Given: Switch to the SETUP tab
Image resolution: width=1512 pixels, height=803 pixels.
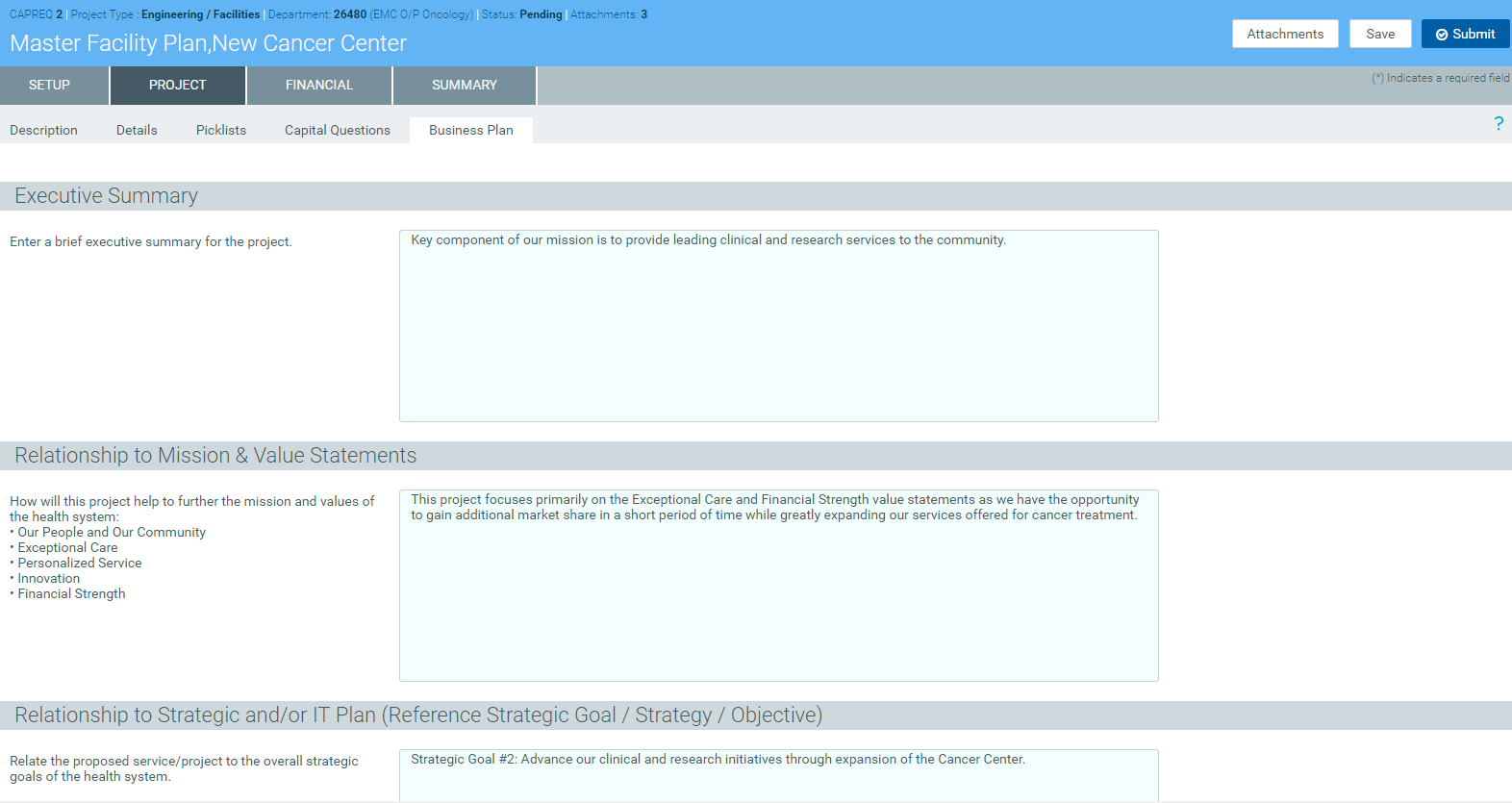Looking at the screenshot, I should (49, 86).
